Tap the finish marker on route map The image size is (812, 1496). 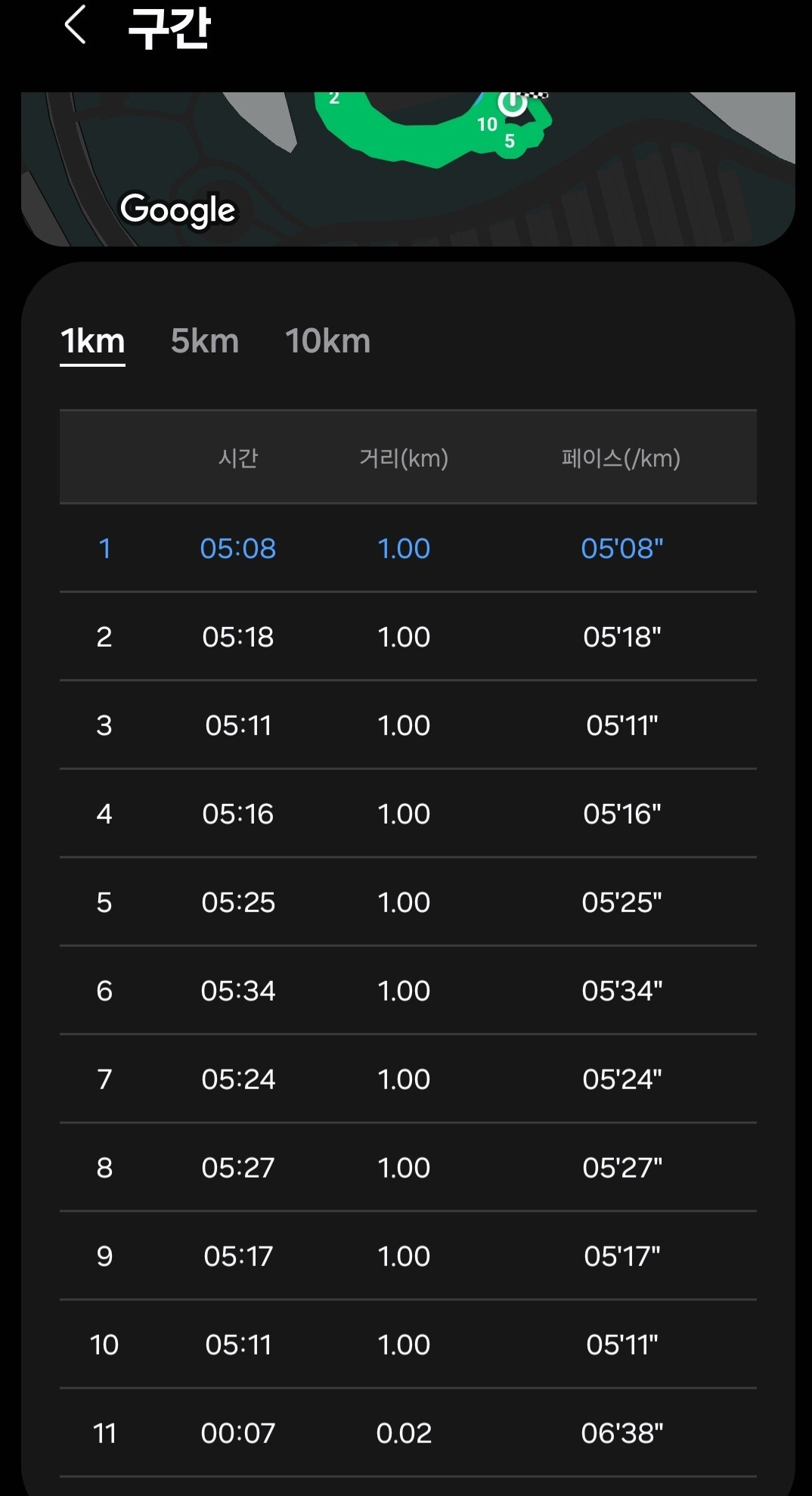coord(513,101)
